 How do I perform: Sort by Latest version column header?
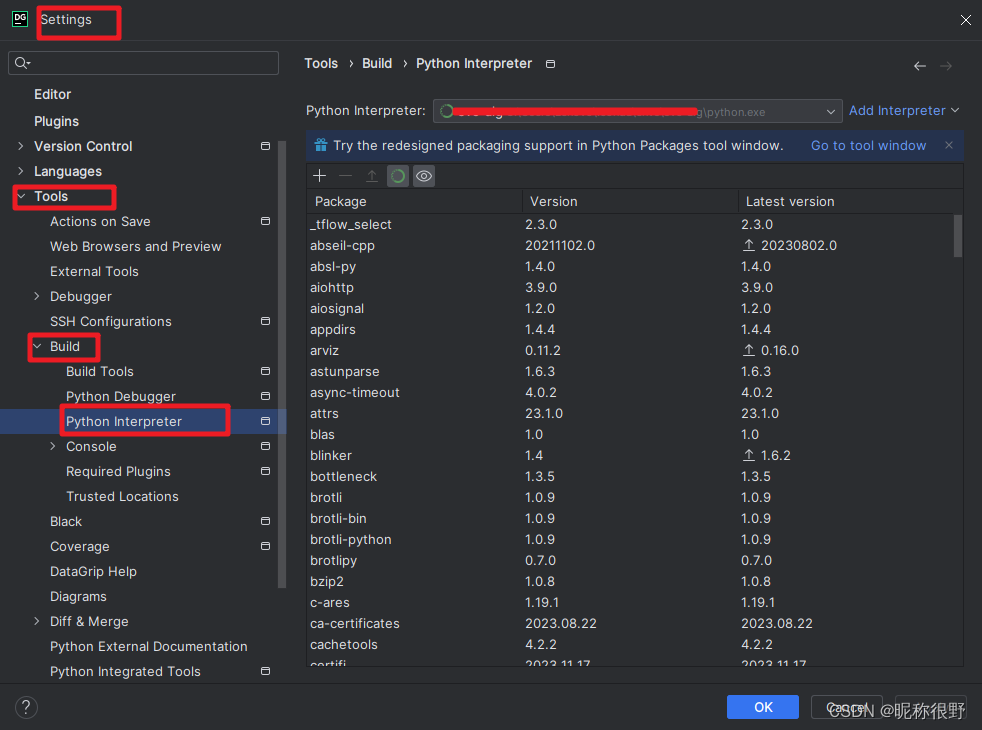click(x=850, y=202)
